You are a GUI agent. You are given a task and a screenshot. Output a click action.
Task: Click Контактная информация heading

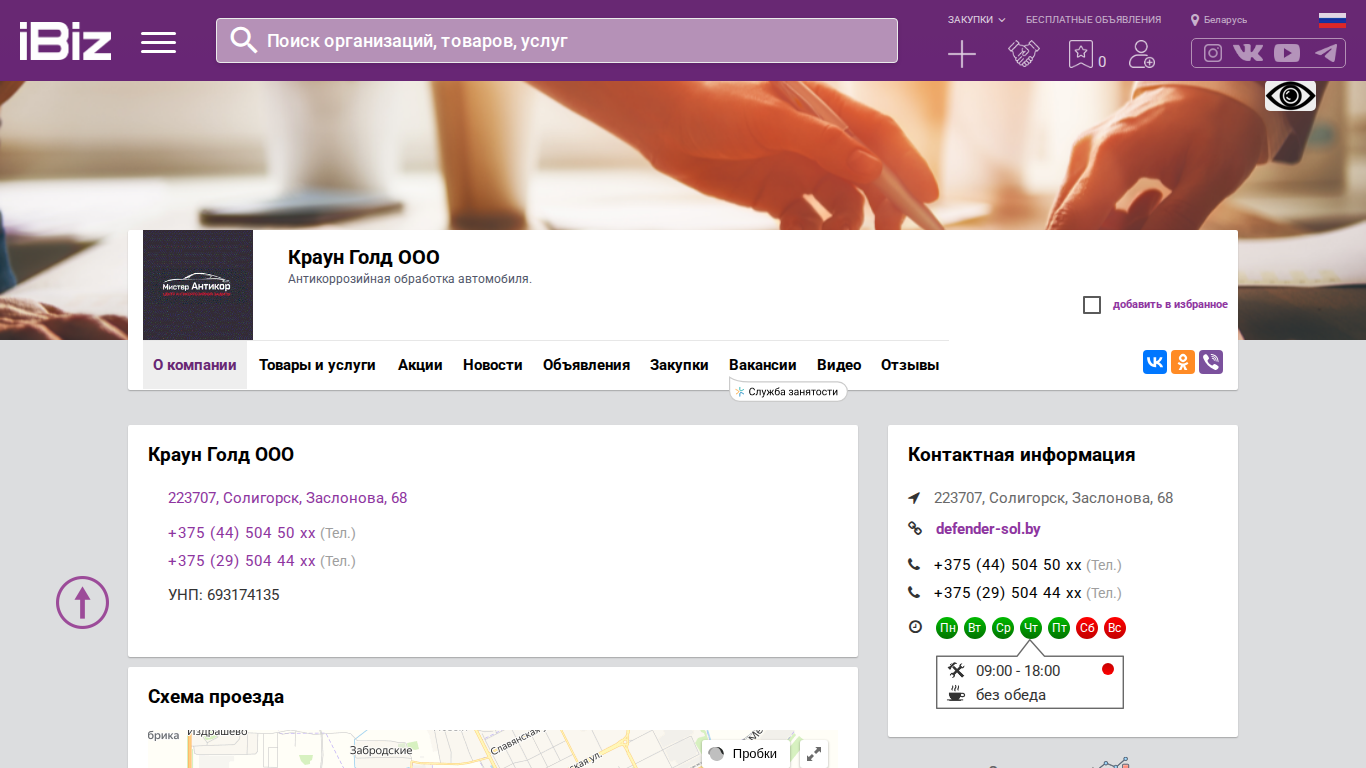pos(1021,455)
